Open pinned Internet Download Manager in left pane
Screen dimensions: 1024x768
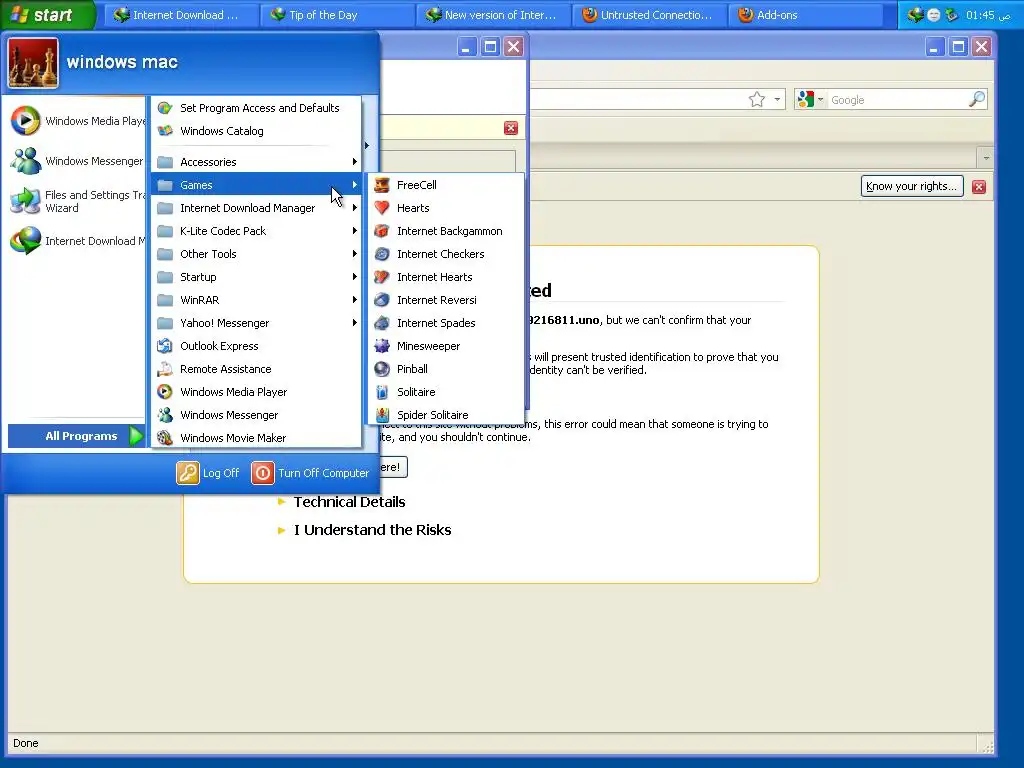coord(76,241)
